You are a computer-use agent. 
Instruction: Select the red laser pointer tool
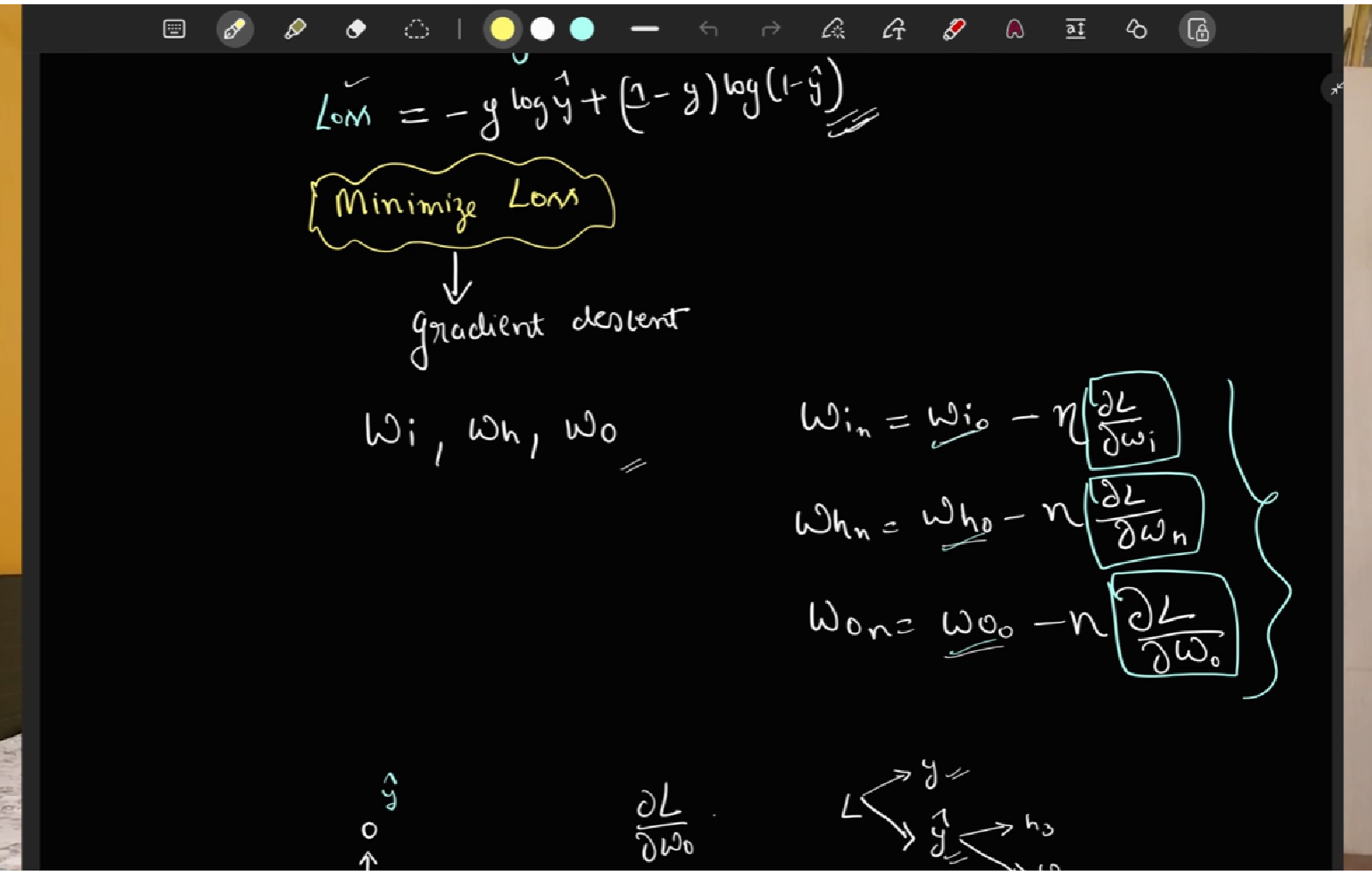tap(954, 30)
